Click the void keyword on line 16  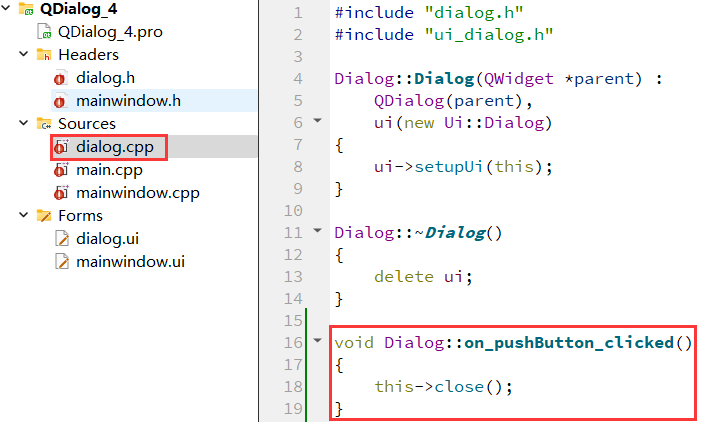point(354,343)
